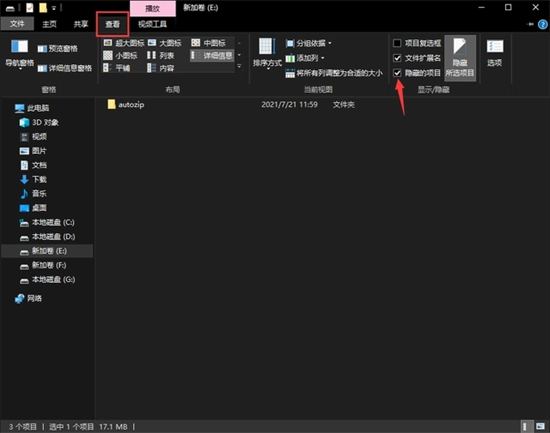Open the 排序方式 sort by dropdown
The width and height of the screenshot is (550, 433).
(x=267, y=54)
